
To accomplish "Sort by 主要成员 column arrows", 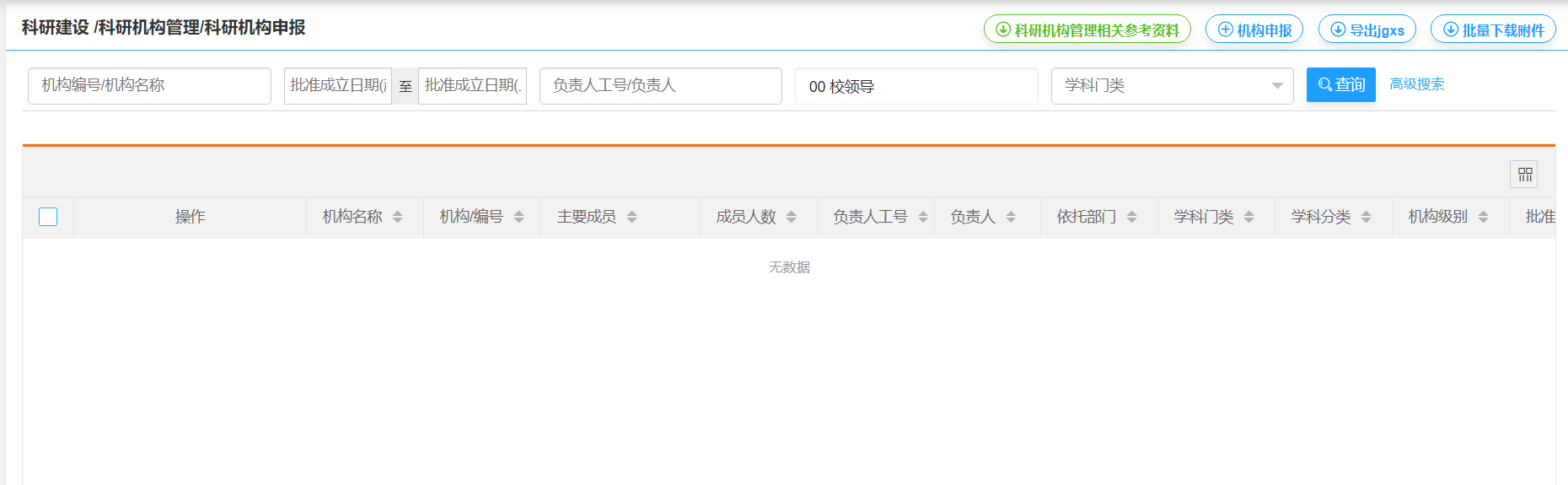I will click(631, 217).
